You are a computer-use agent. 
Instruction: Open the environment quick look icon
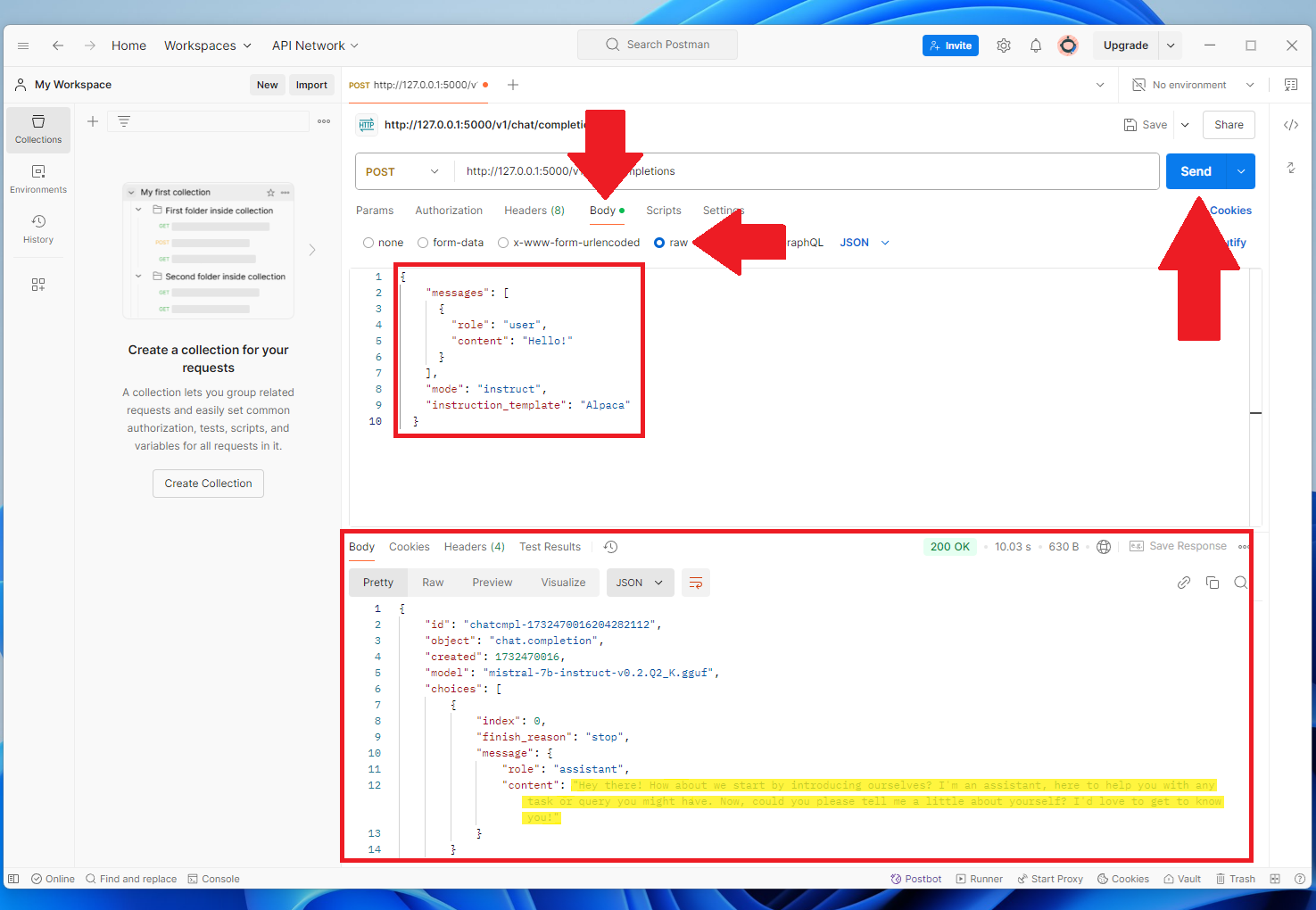click(x=1291, y=85)
